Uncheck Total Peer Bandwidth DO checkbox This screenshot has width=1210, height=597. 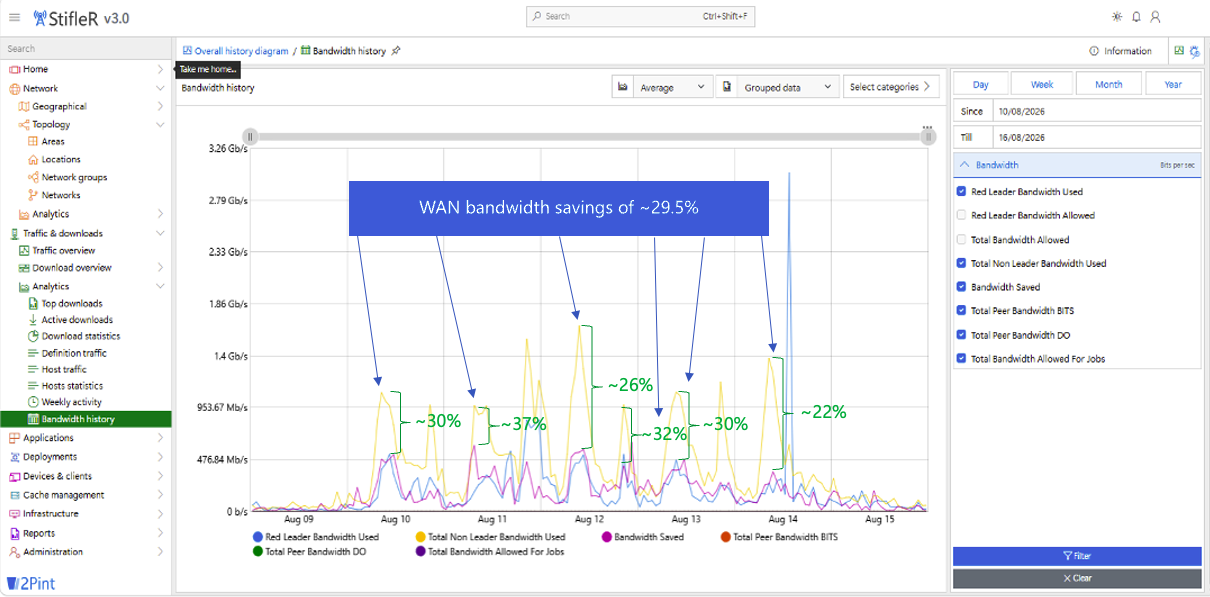click(x=961, y=335)
